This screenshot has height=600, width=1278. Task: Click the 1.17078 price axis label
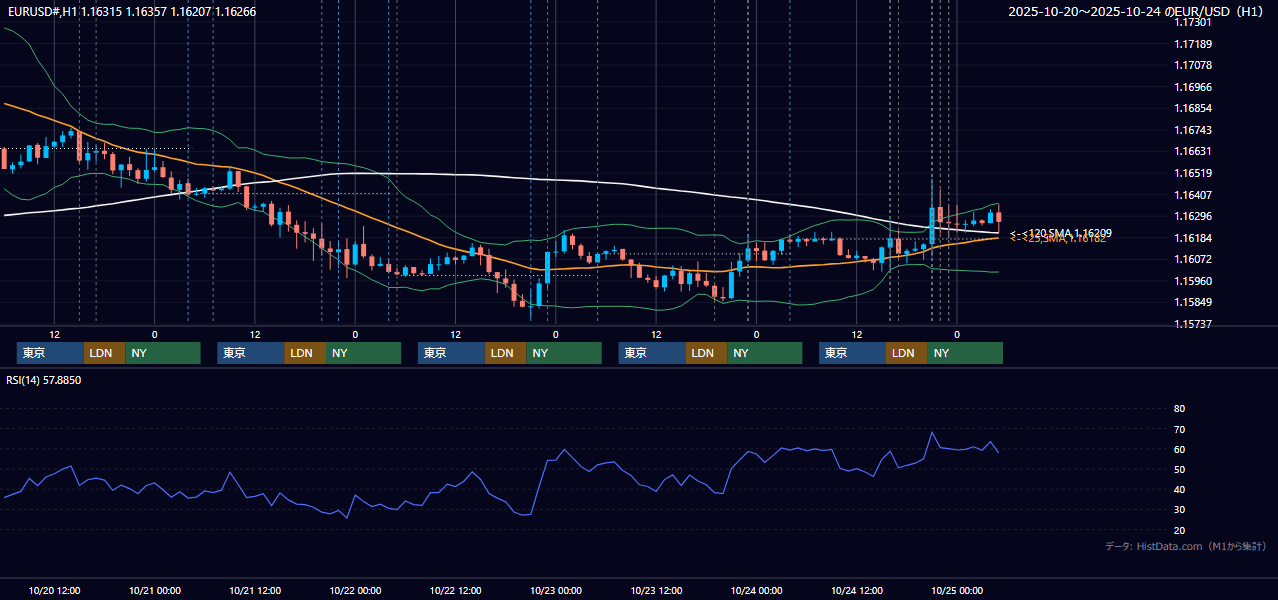coord(1192,65)
